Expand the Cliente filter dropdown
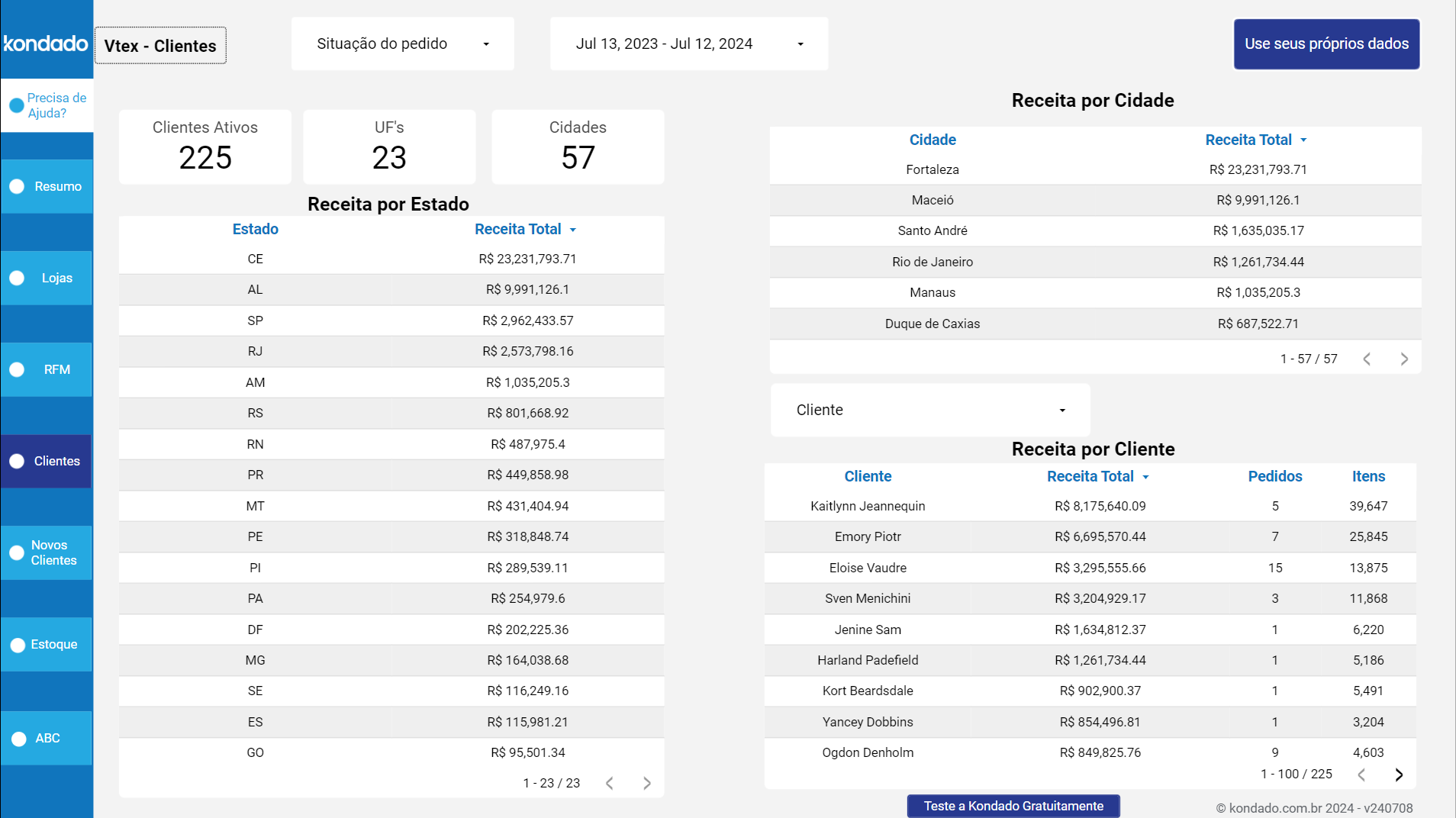1456x818 pixels. pos(929,410)
